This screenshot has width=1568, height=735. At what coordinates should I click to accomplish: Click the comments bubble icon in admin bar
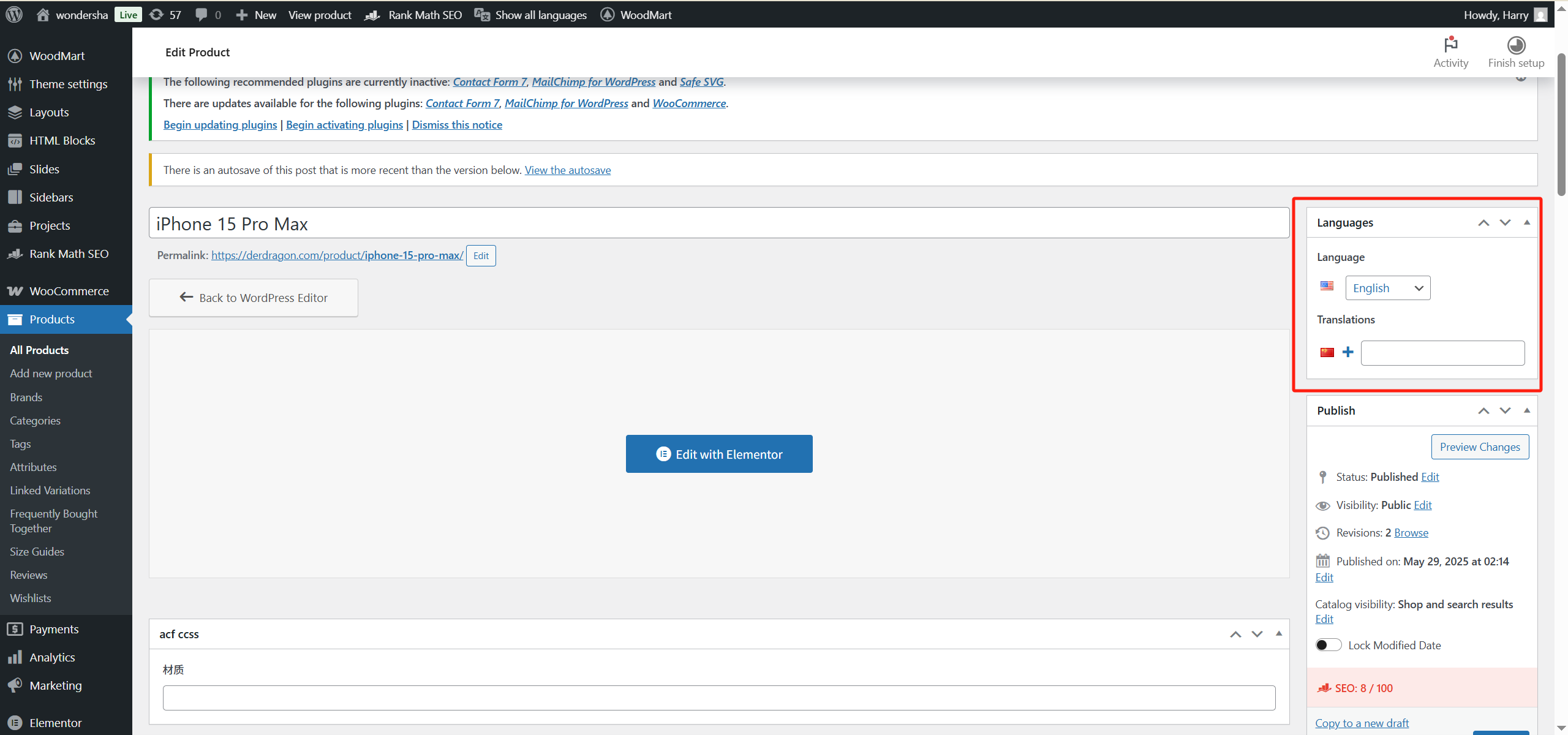point(202,15)
